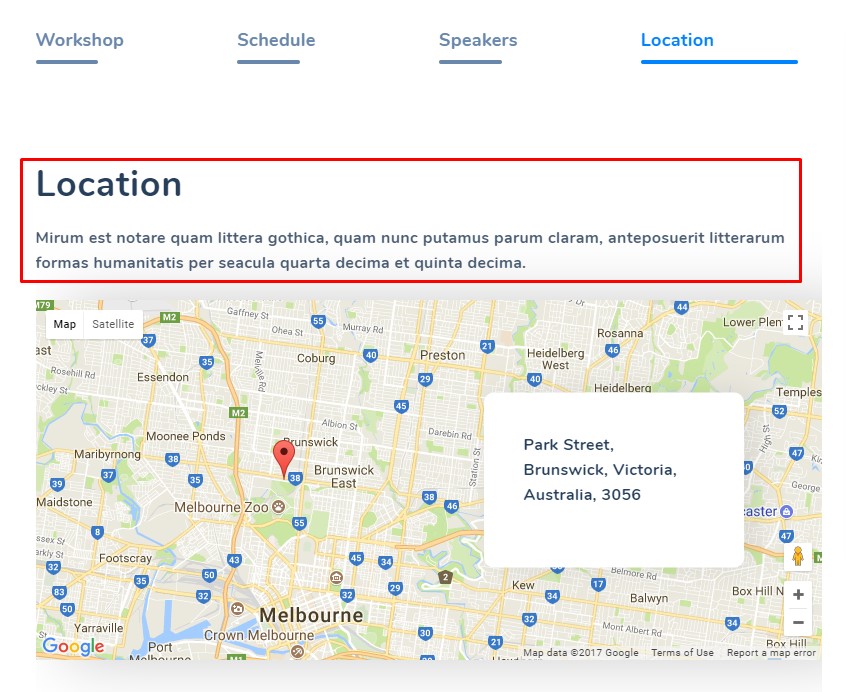This screenshot has height=692, width=846.
Task: Go to the Speakers tab
Action: [x=478, y=41]
